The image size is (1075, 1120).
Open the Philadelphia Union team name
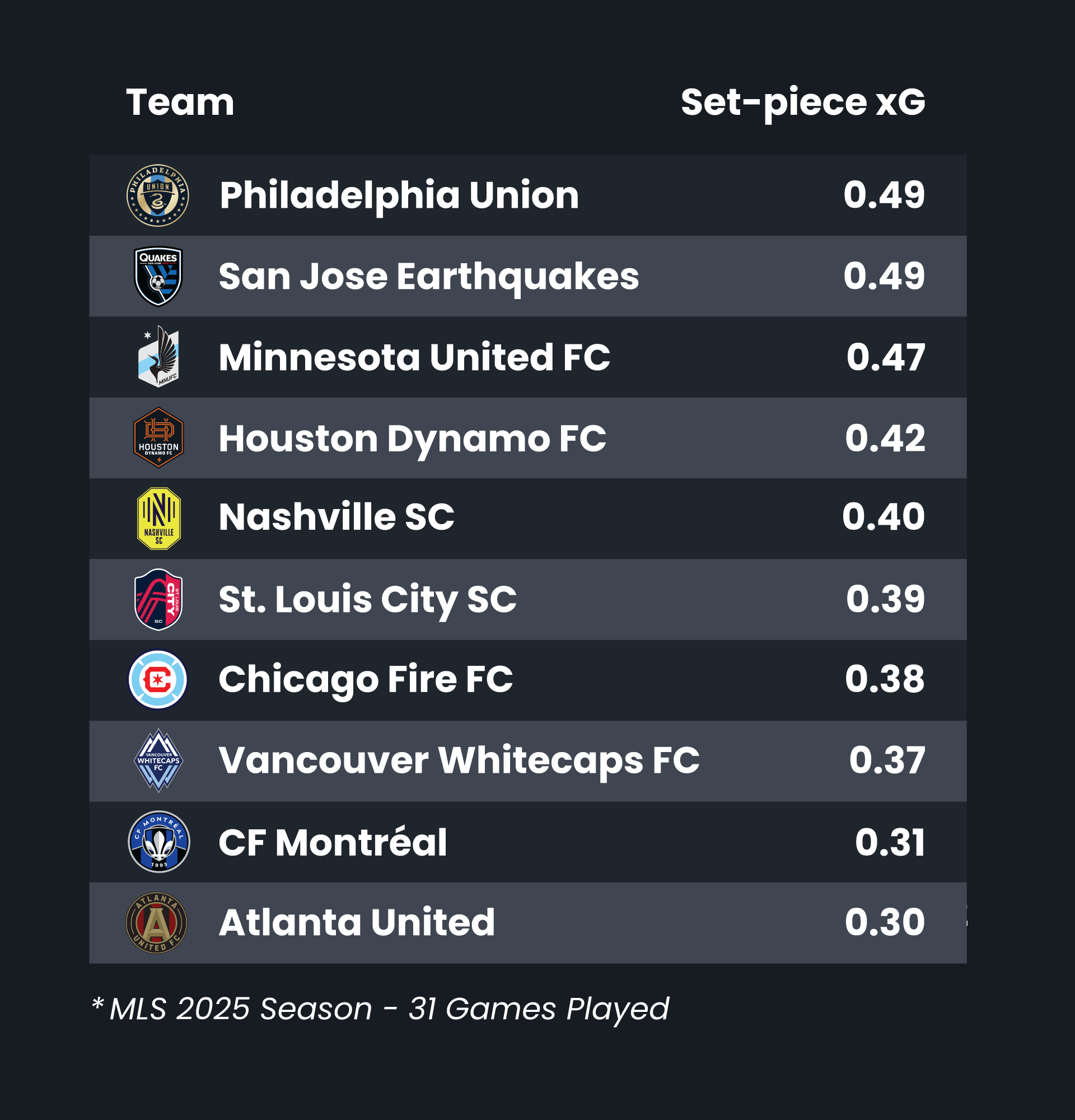point(399,195)
